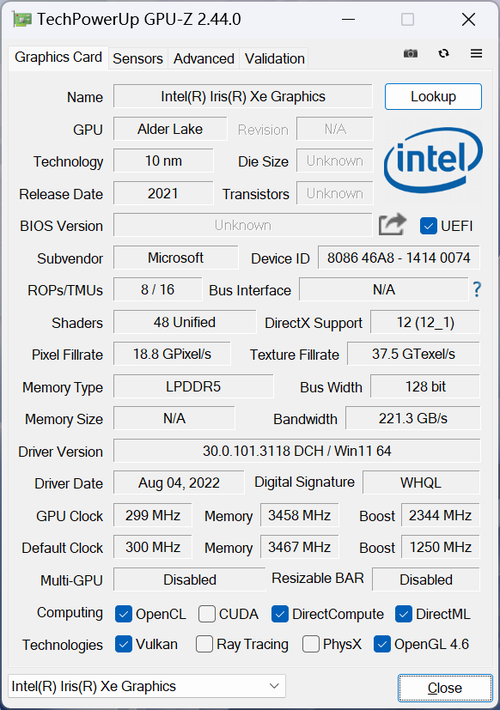Click the refresh icon in the toolbar
Image resolution: width=500 pixels, height=710 pixels.
(x=443, y=53)
